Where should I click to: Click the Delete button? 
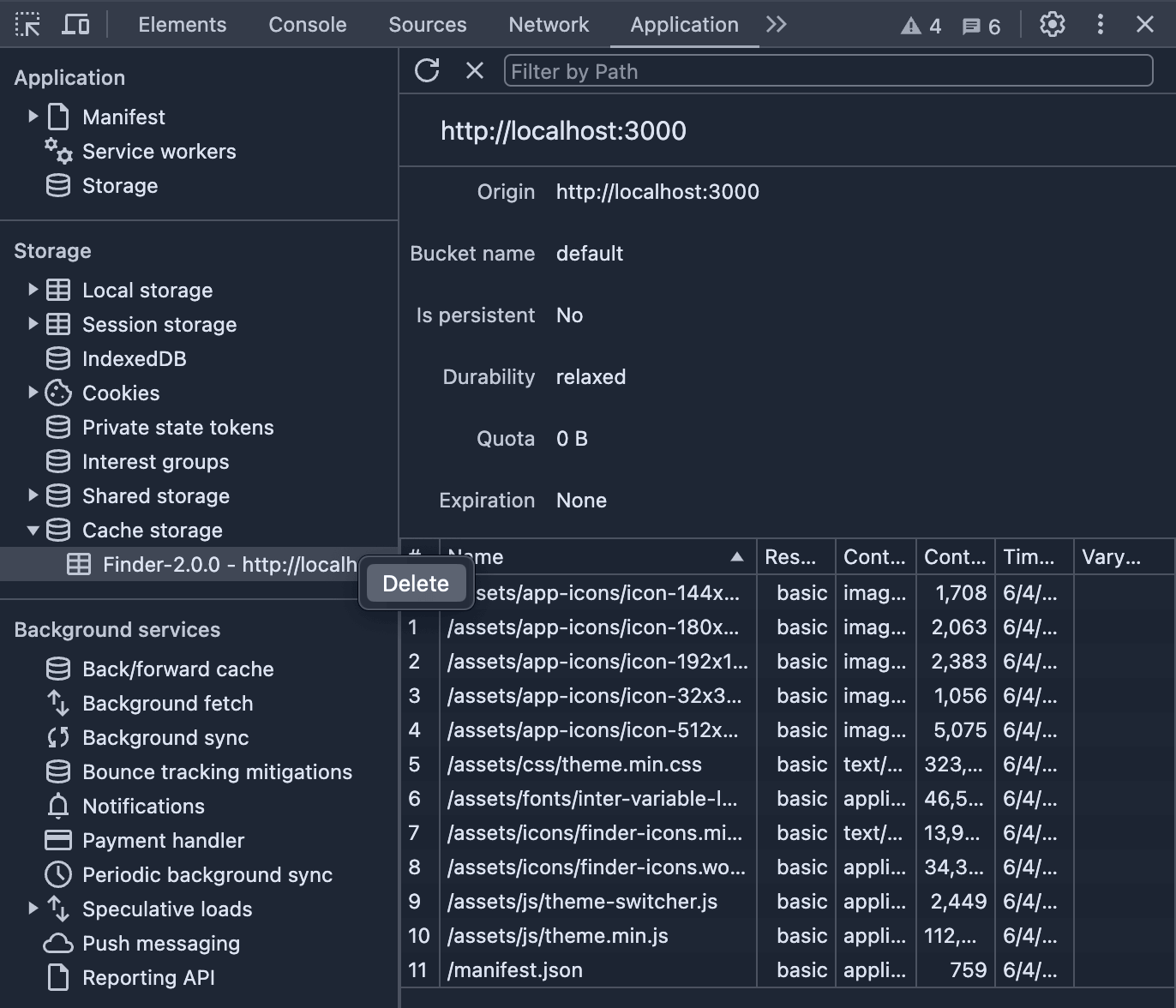[415, 583]
